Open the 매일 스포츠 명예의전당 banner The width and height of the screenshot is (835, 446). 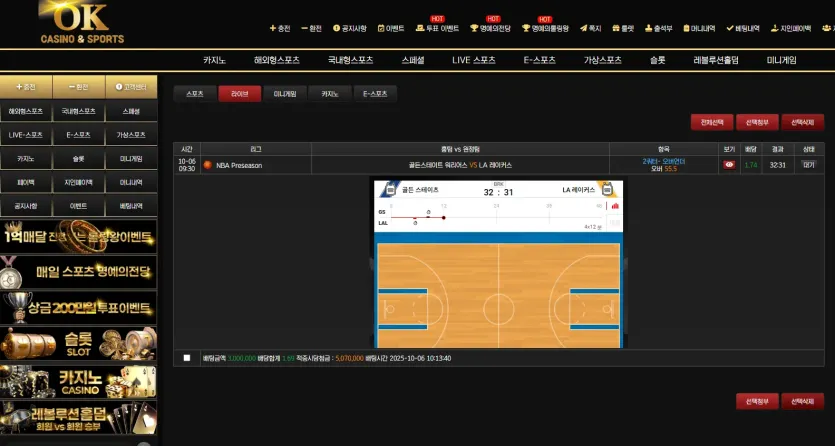pos(78,272)
